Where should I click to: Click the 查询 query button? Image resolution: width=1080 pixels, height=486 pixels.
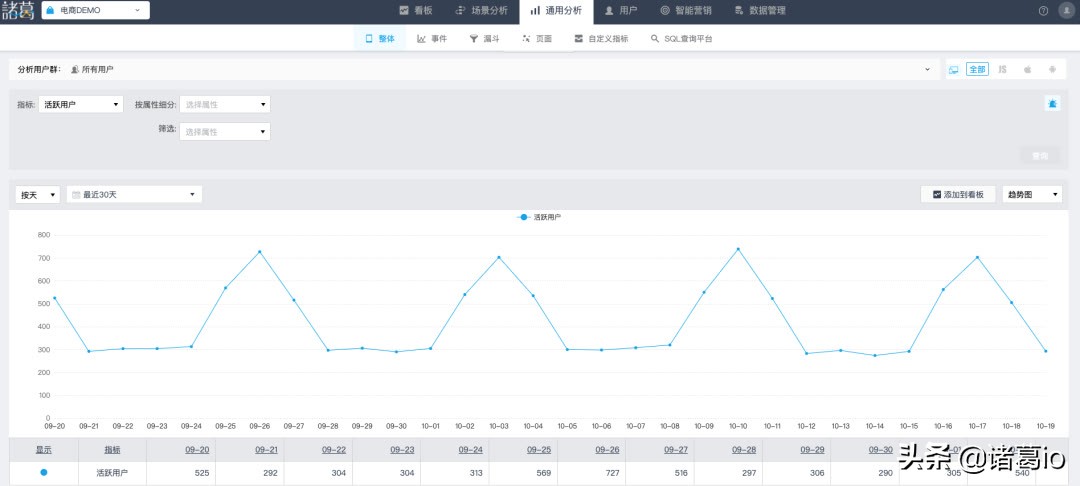(x=1039, y=156)
